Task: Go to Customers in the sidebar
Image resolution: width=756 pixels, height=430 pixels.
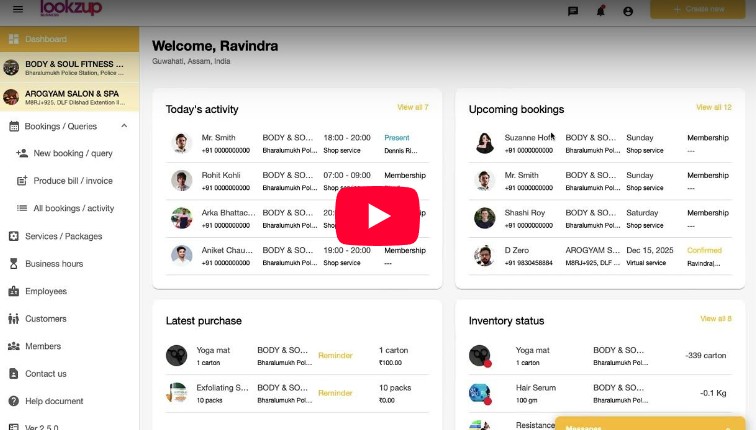Action: pyautogui.click(x=45, y=319)
